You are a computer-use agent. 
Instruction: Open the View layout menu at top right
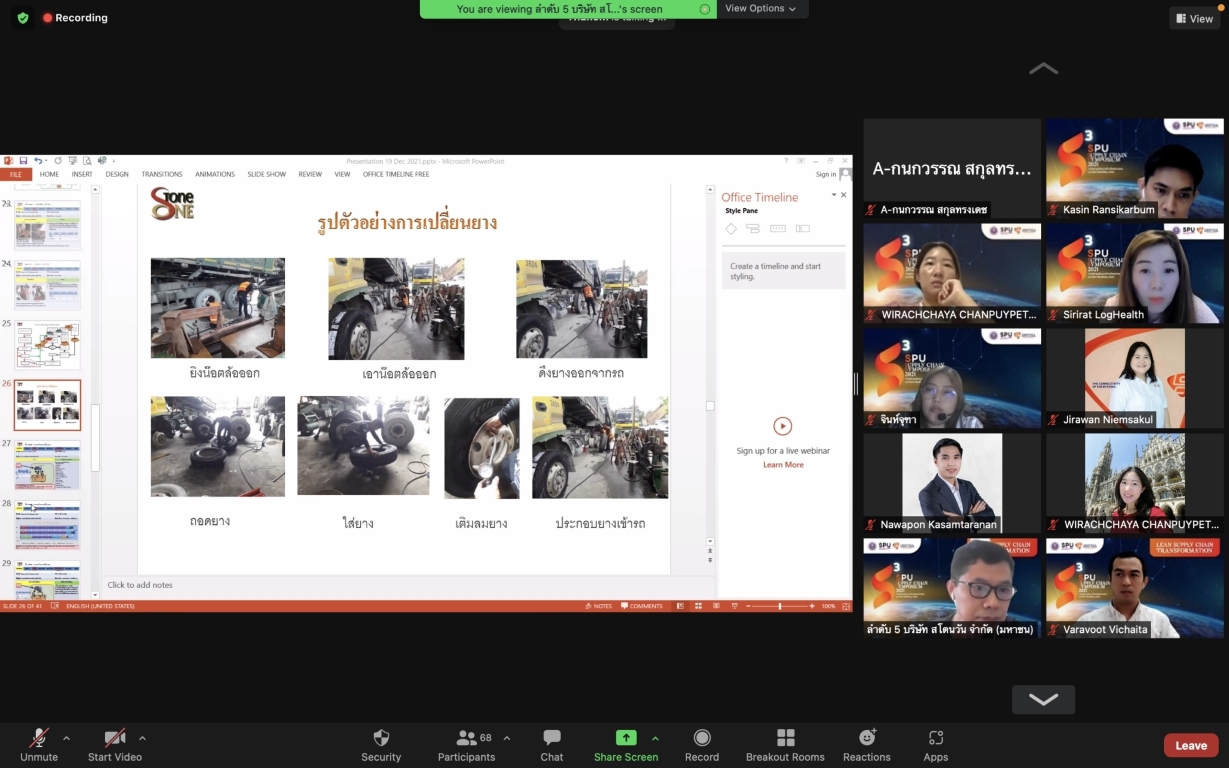pos(1195,18)
